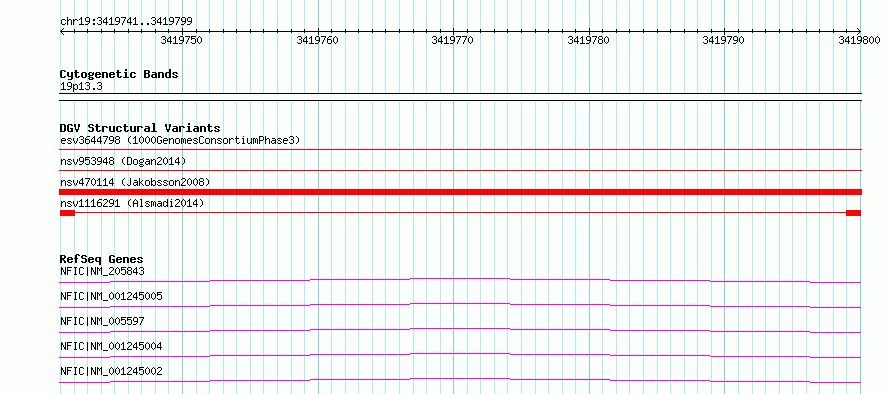
Task: Select the 3419800 ruler tick label
Action: (x=859, y=40)
